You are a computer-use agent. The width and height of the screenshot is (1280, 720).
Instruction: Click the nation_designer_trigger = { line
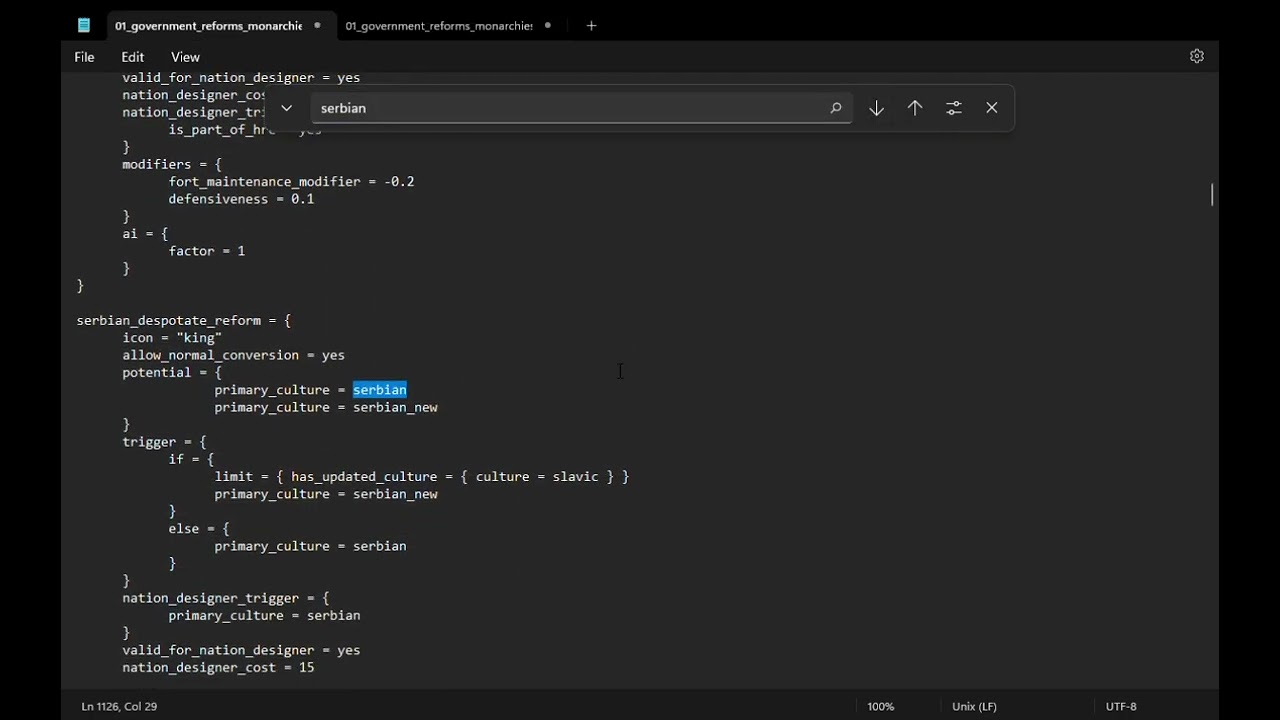point(226,598)
